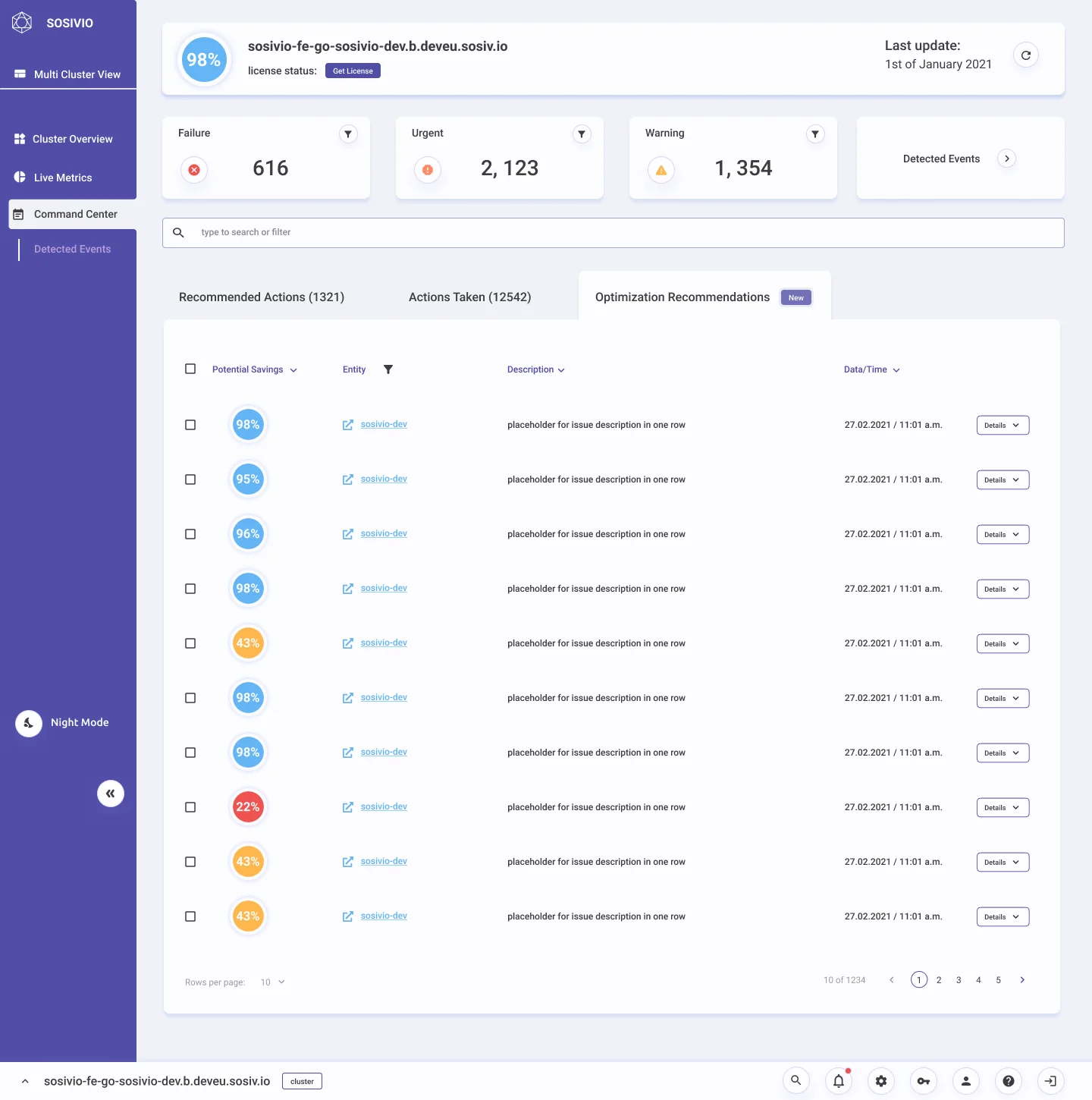The width and height of the screenshot is (1092, 1100).
Task: Sort by Potential Savings column
Action: 255,369
